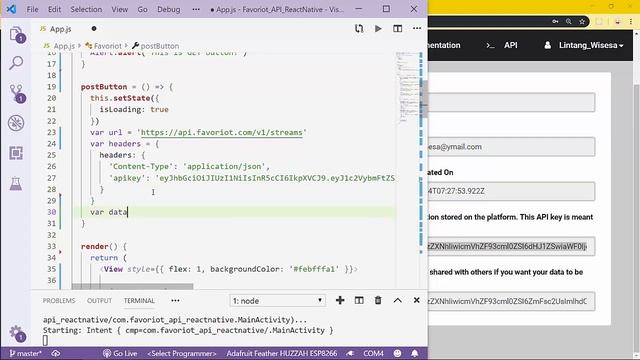This screenshot has width=640, height=360.
Task: Open the Go menu
Action: (142, 9)
